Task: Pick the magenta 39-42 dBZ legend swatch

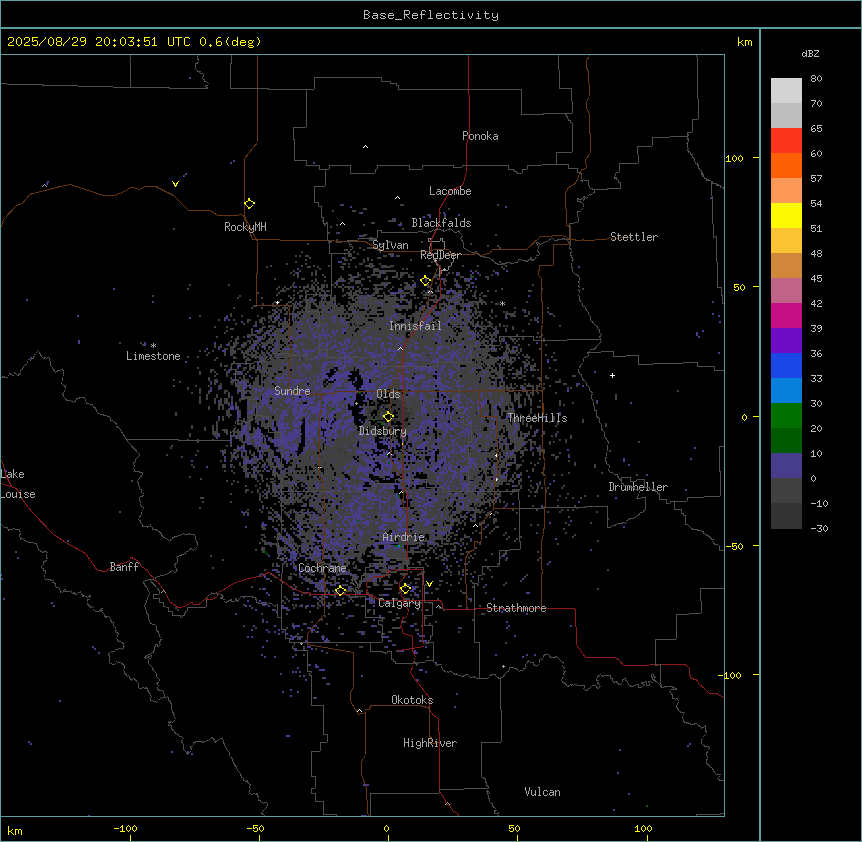Action: click(786, 315)
